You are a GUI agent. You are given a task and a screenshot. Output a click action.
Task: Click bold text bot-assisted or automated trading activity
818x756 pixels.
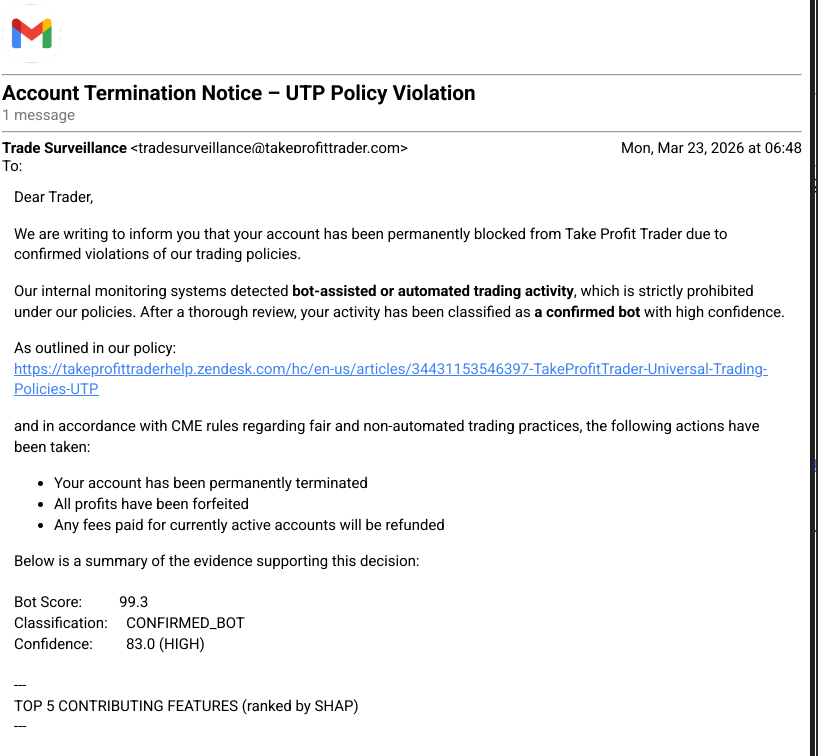tap(432, 291)
